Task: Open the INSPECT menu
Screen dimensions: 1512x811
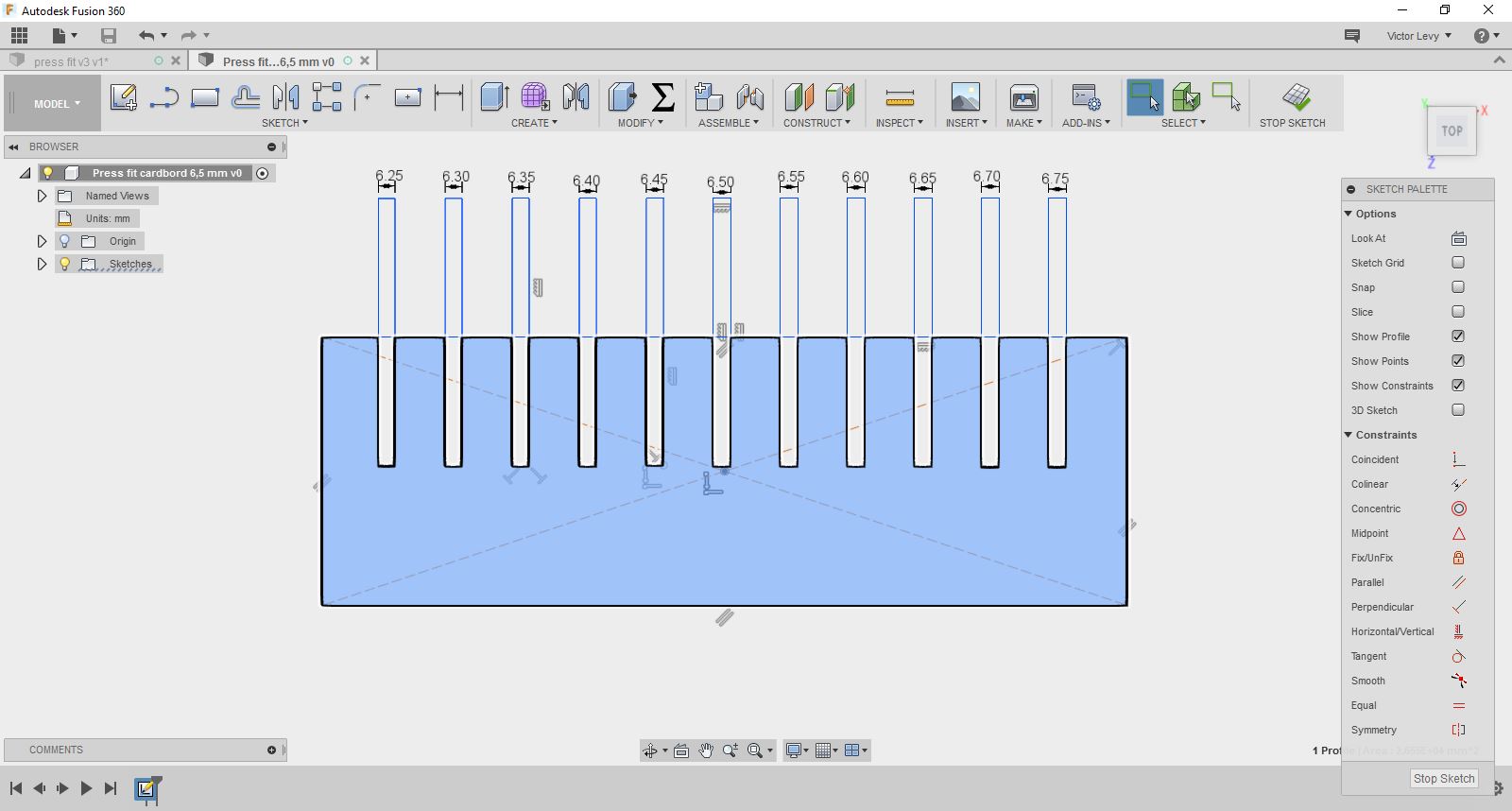Action: click(x=899, y=123)
